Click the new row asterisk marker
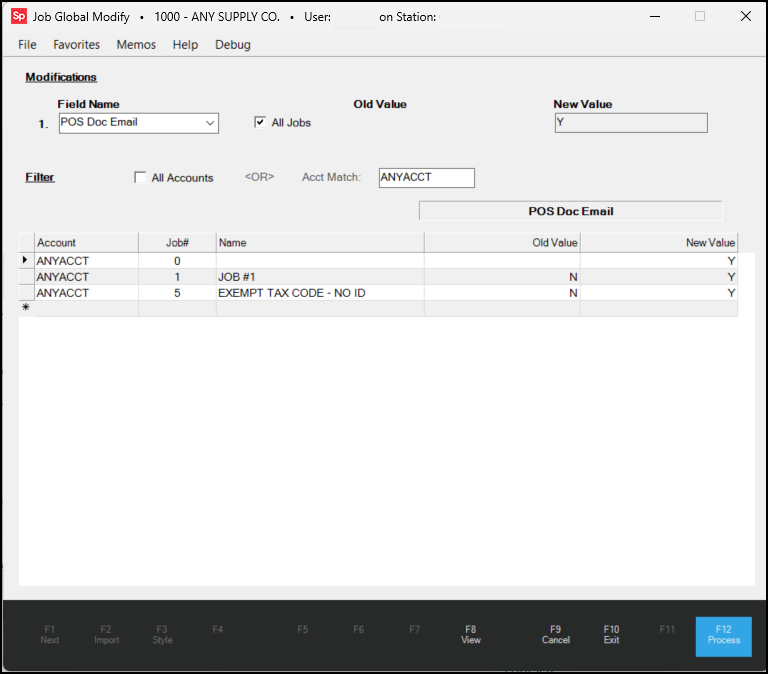Viewport: 768px width, 674px height. pyautogui.click(x=26, y=308)
